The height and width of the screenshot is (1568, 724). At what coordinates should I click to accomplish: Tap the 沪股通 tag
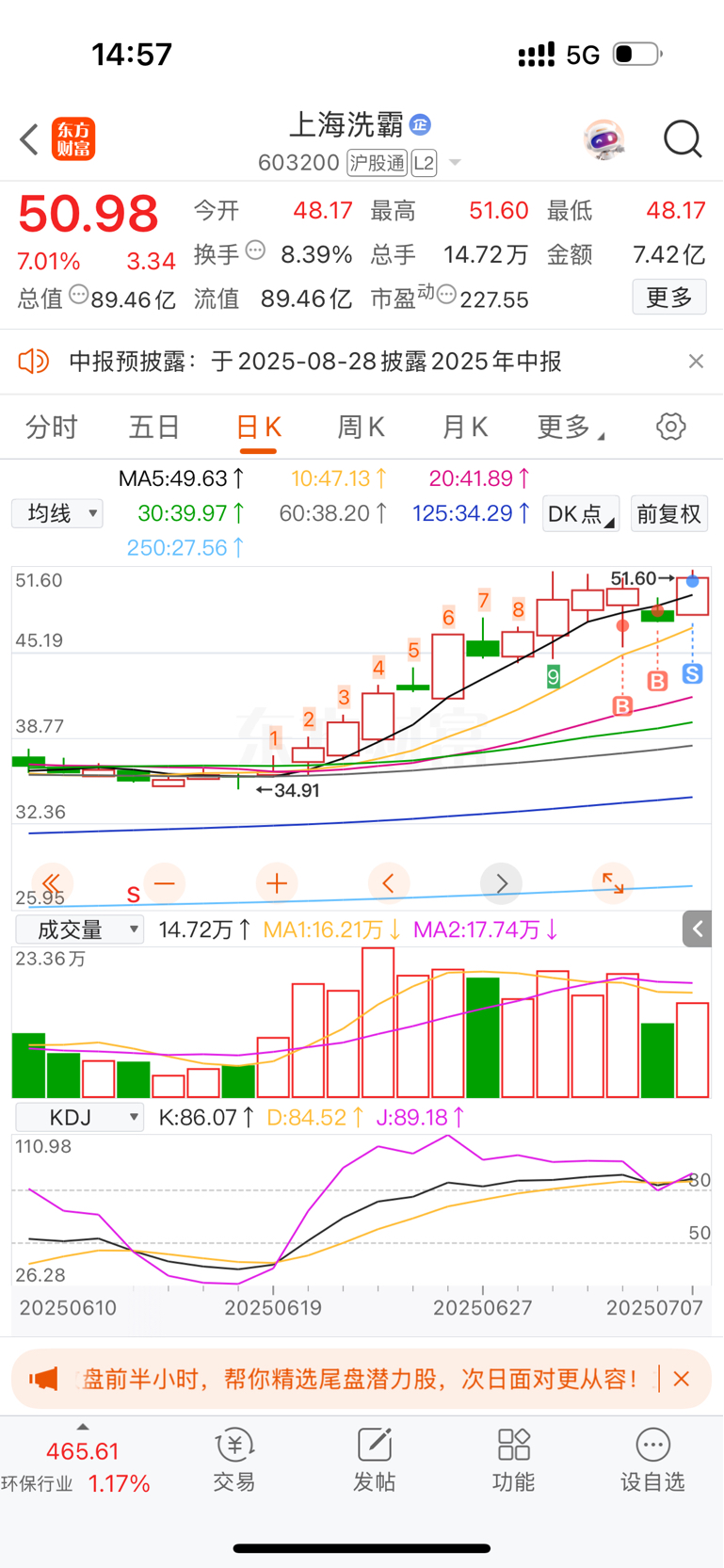coord(377,163)
